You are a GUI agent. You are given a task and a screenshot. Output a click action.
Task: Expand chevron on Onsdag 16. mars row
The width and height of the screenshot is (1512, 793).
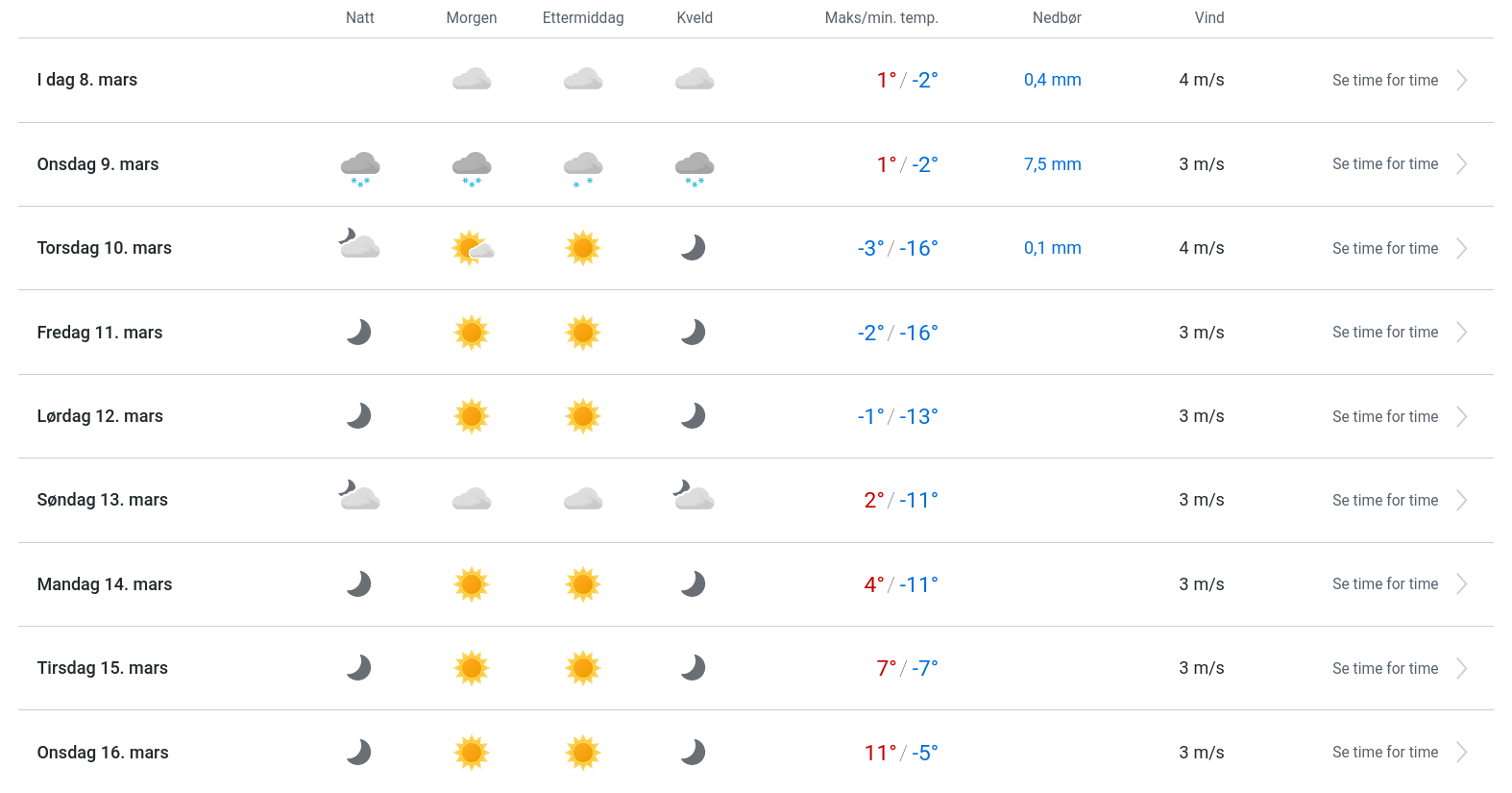pos(1461,753)
